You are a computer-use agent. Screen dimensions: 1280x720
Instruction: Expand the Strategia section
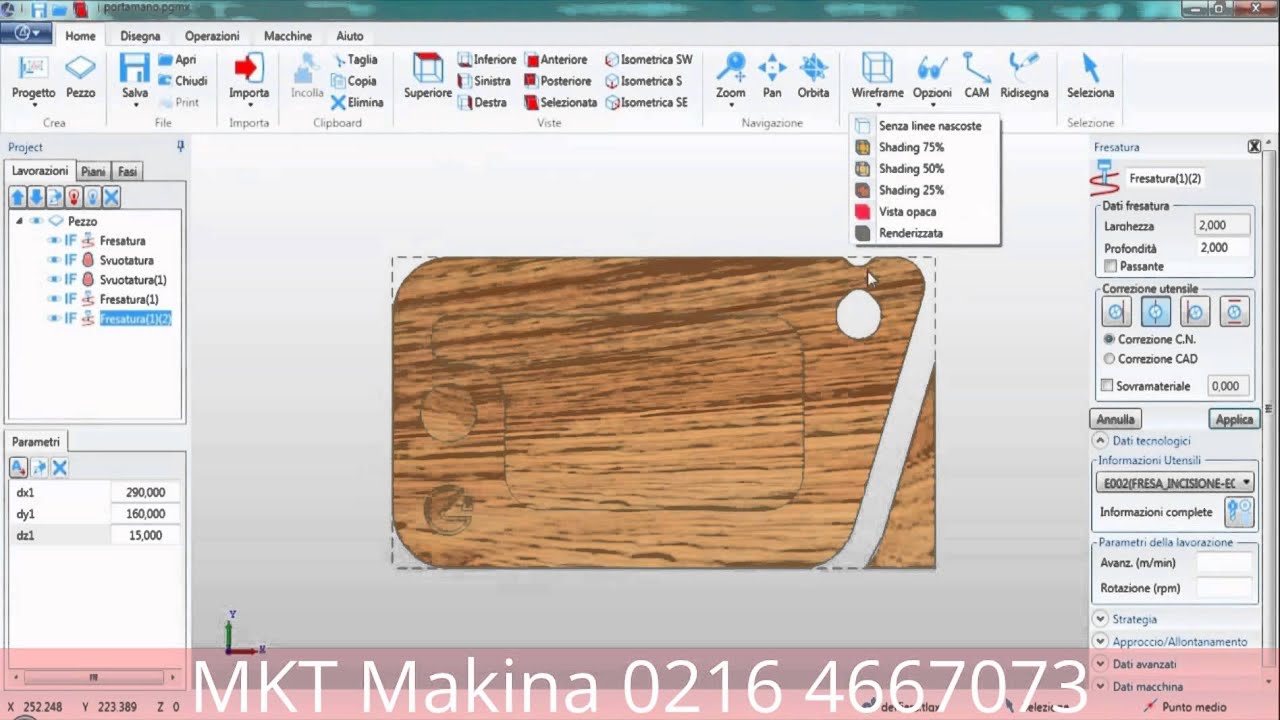1100,619
